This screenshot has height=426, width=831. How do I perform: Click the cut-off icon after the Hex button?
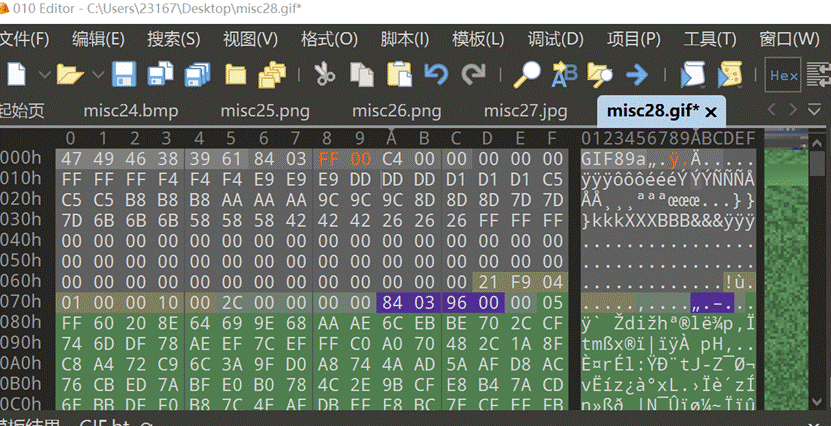click(819, 75)
